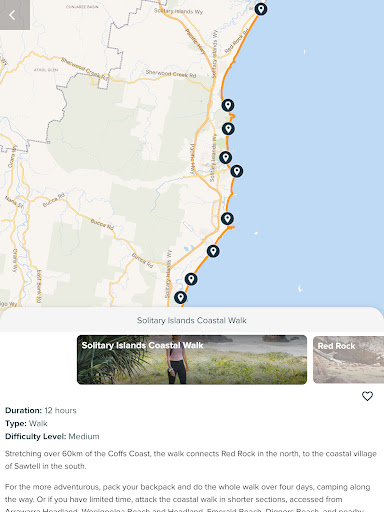Select the map pin beside Sherwood Creek Rd coast
Screen dimensions: 384x512
pyautogui.click(x=228, y=105)
